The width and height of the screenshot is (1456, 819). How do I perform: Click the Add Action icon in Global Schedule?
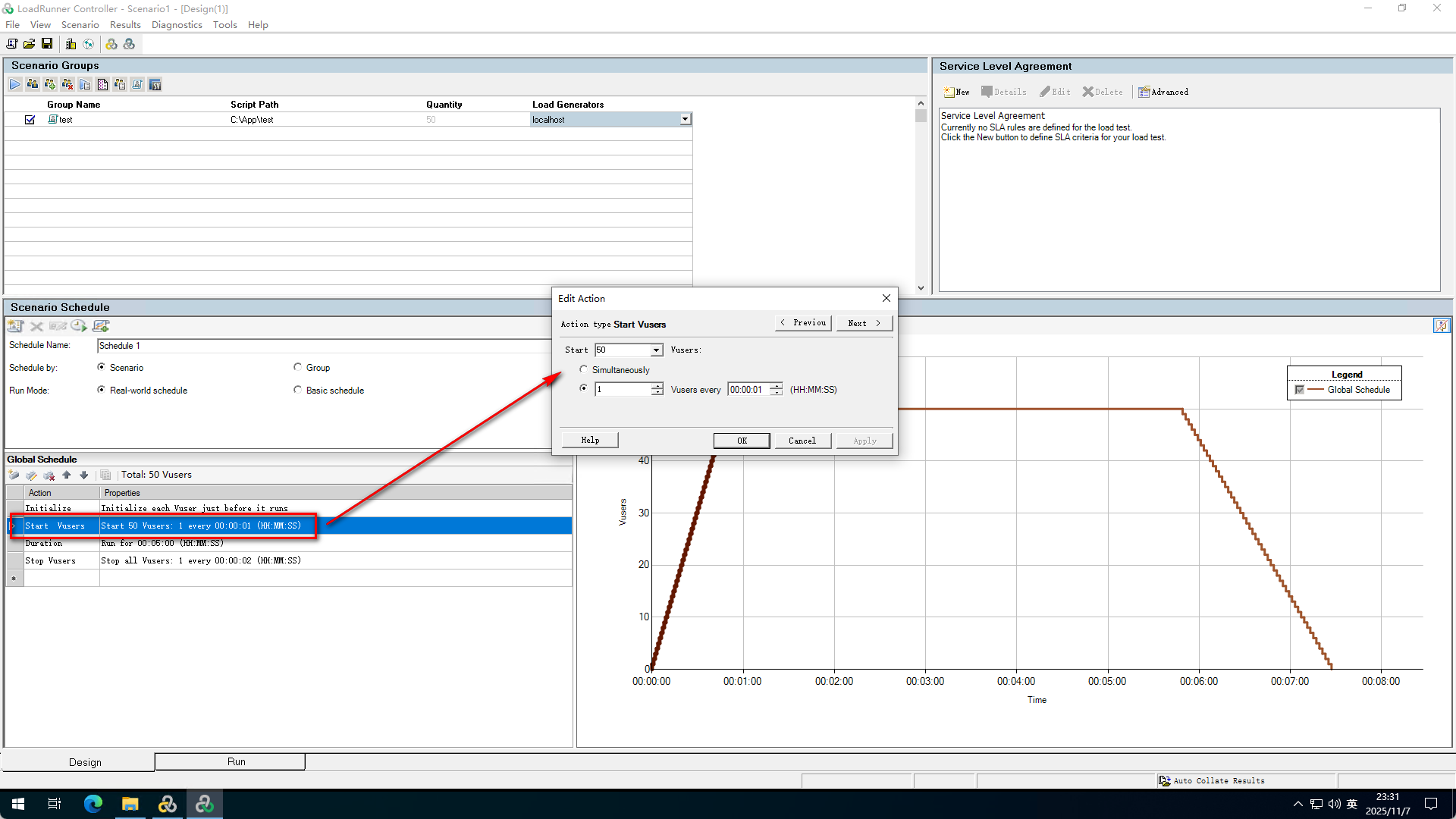[14, 475]
